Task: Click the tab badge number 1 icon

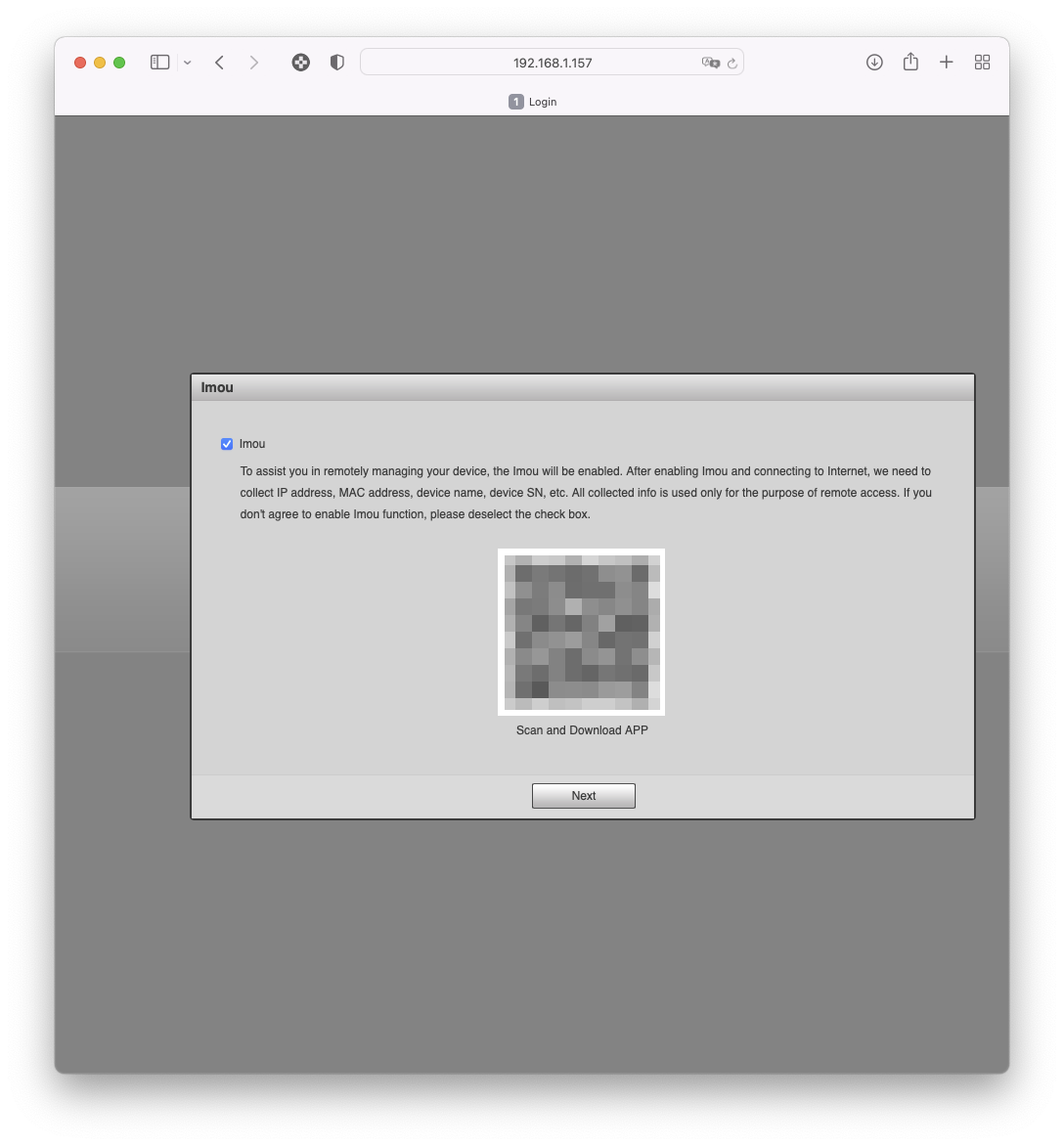Action: coord(516,102)
